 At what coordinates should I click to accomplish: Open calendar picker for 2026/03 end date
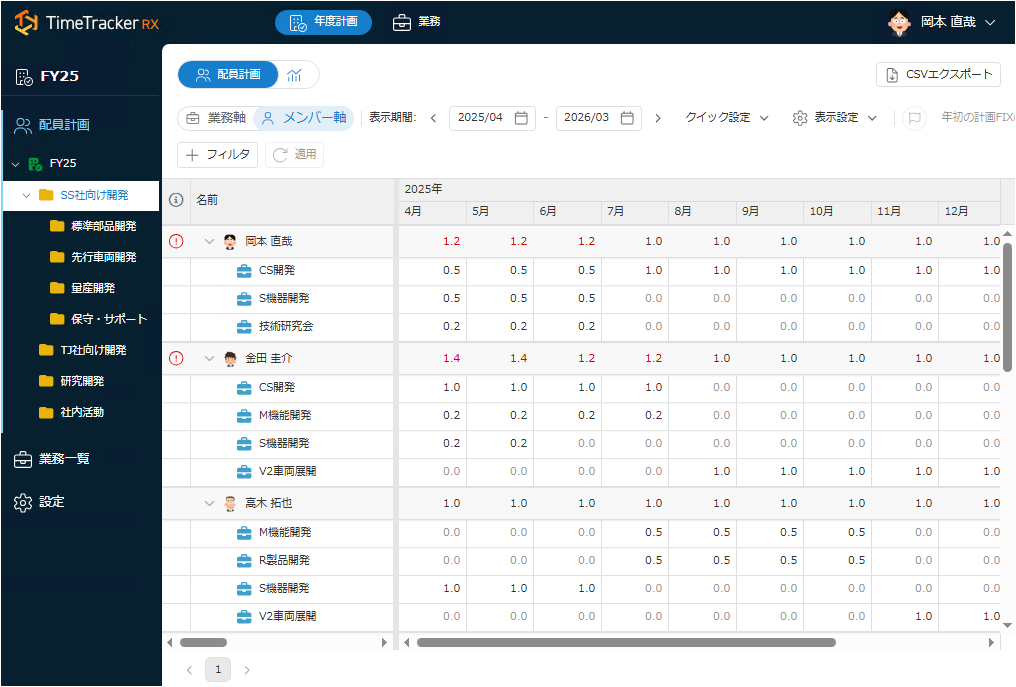pyautogui.click(x=627, y=118)
